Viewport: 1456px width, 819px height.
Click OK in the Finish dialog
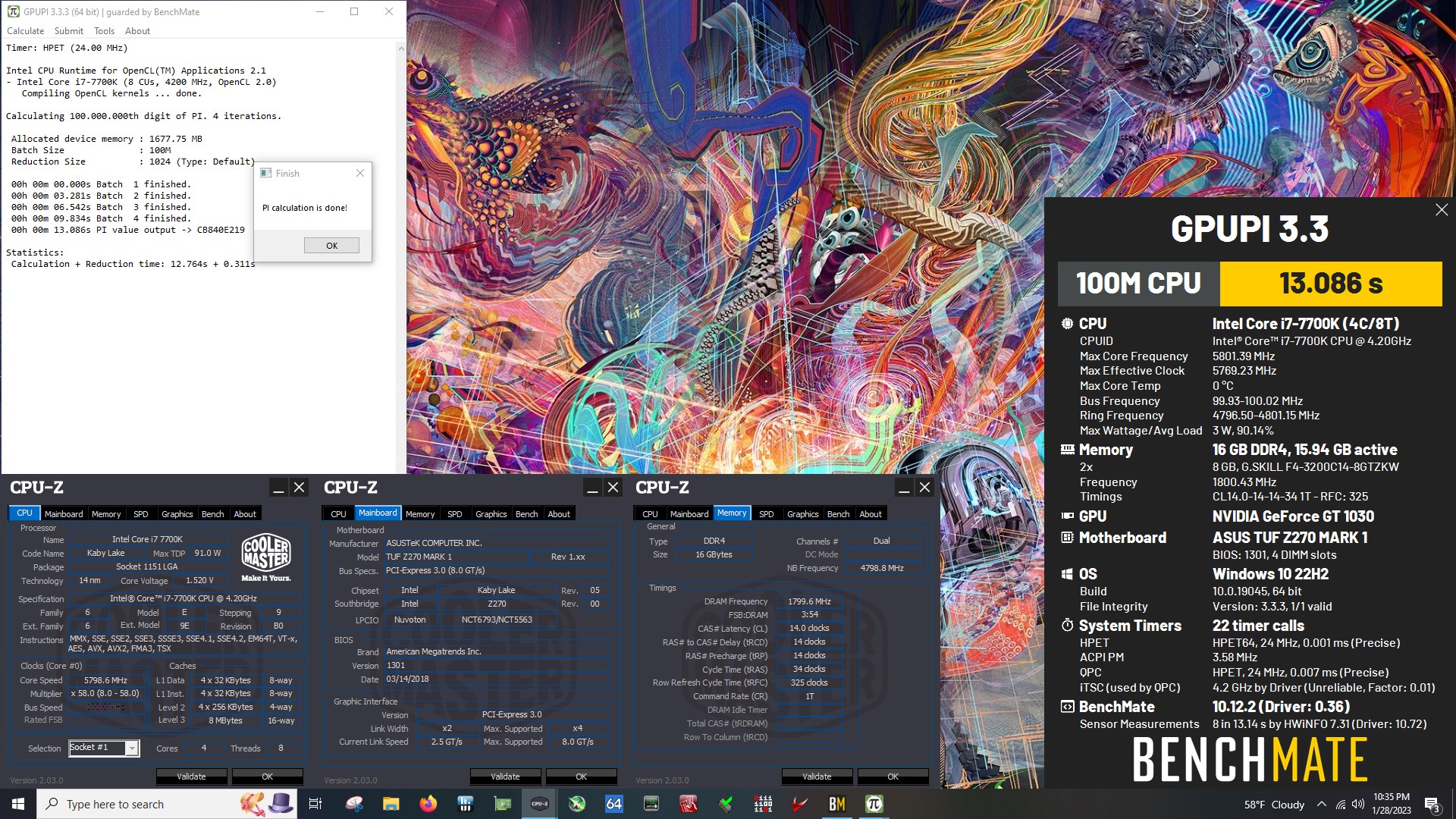pos(331,246)
